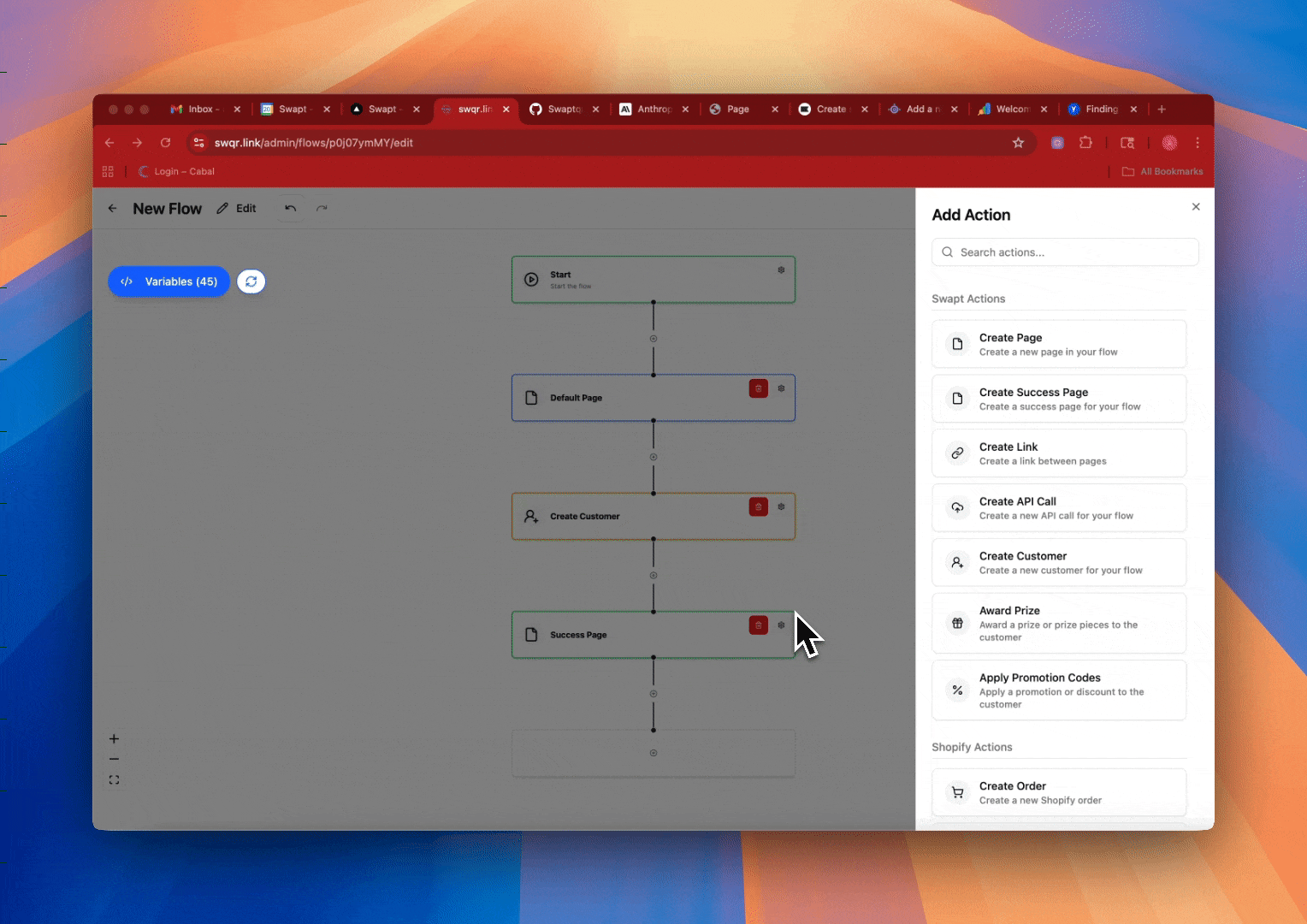Click the refresh variables icon button
Viewport: 1307px width, 924px height.
[x=251, y=281]
